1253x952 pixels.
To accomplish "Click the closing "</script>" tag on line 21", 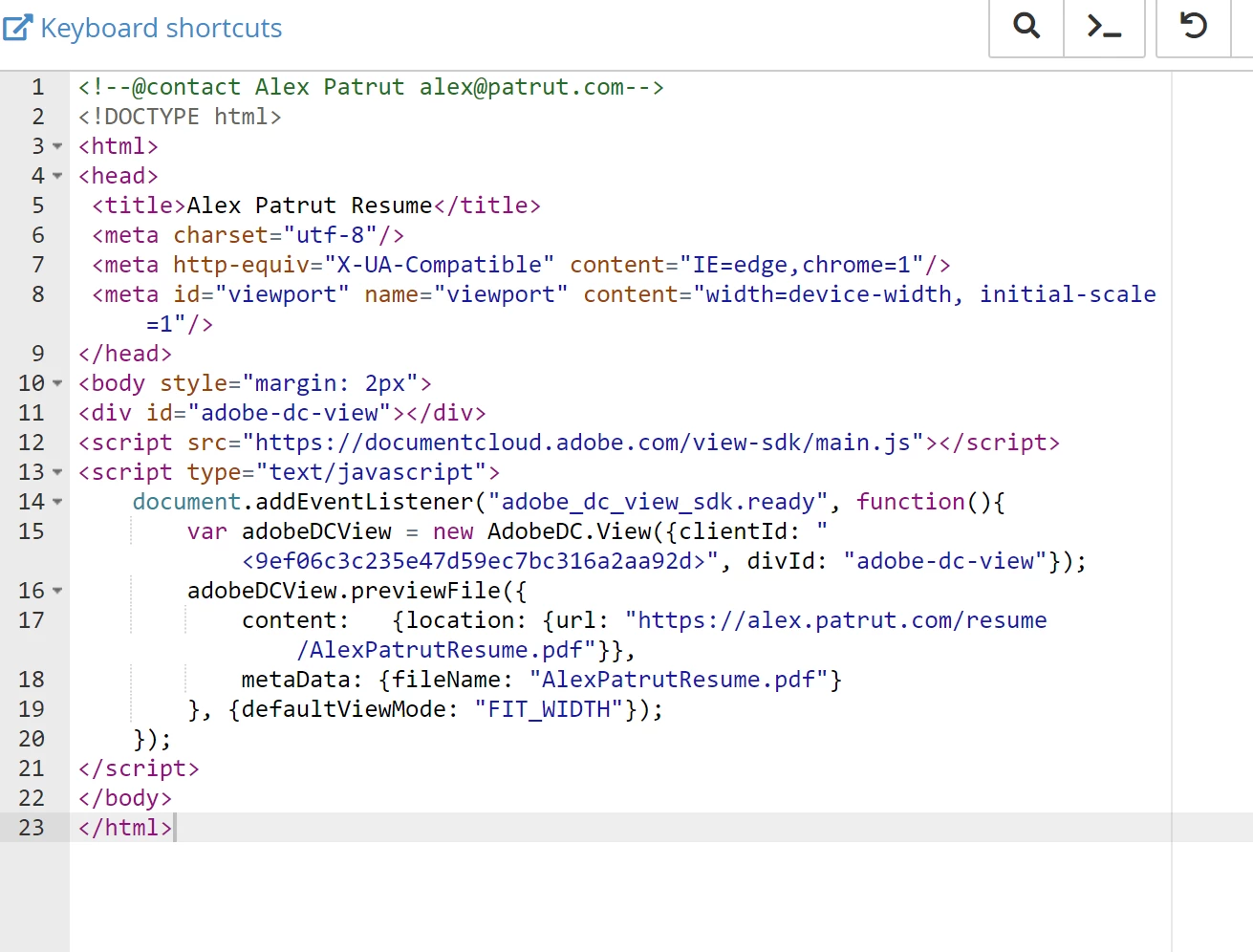I will coord(140,768).
